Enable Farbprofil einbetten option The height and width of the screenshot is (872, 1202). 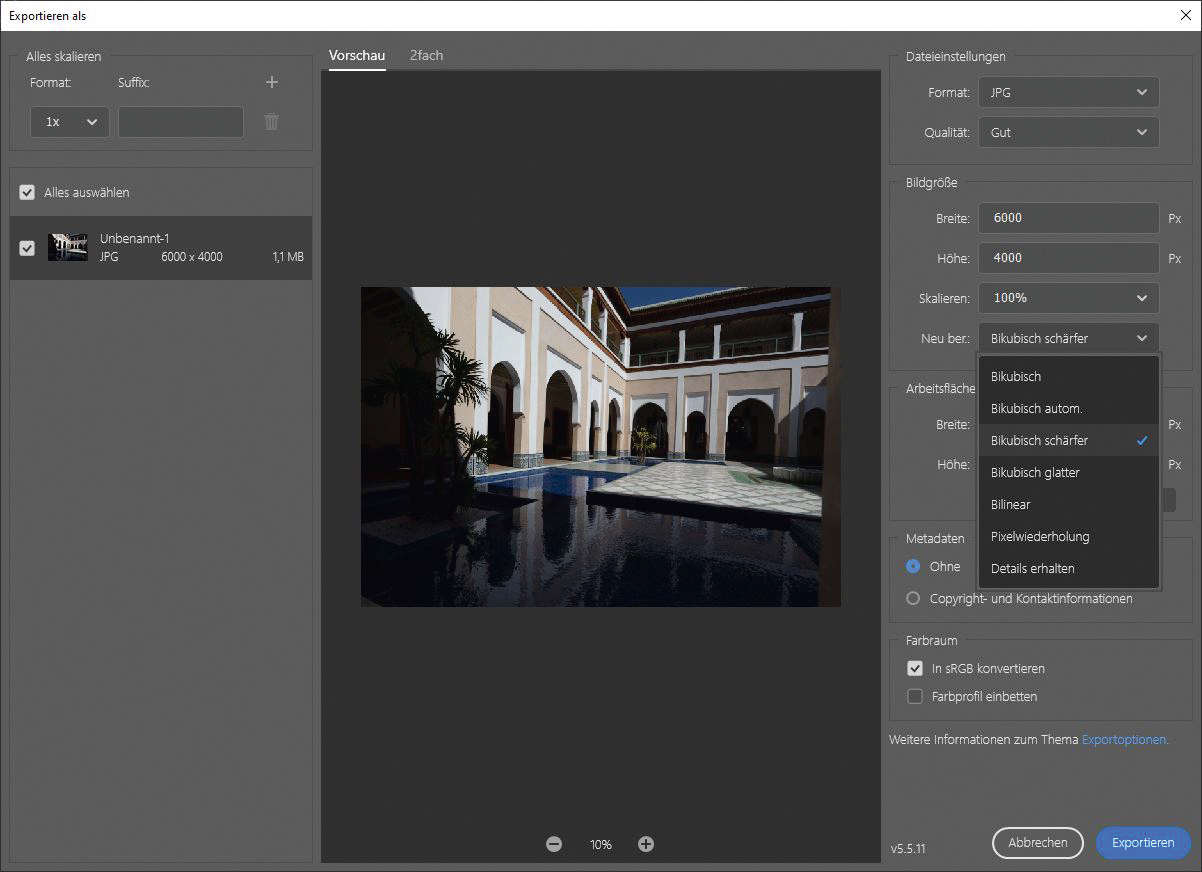pyautogui.click(x=914, y=696)
